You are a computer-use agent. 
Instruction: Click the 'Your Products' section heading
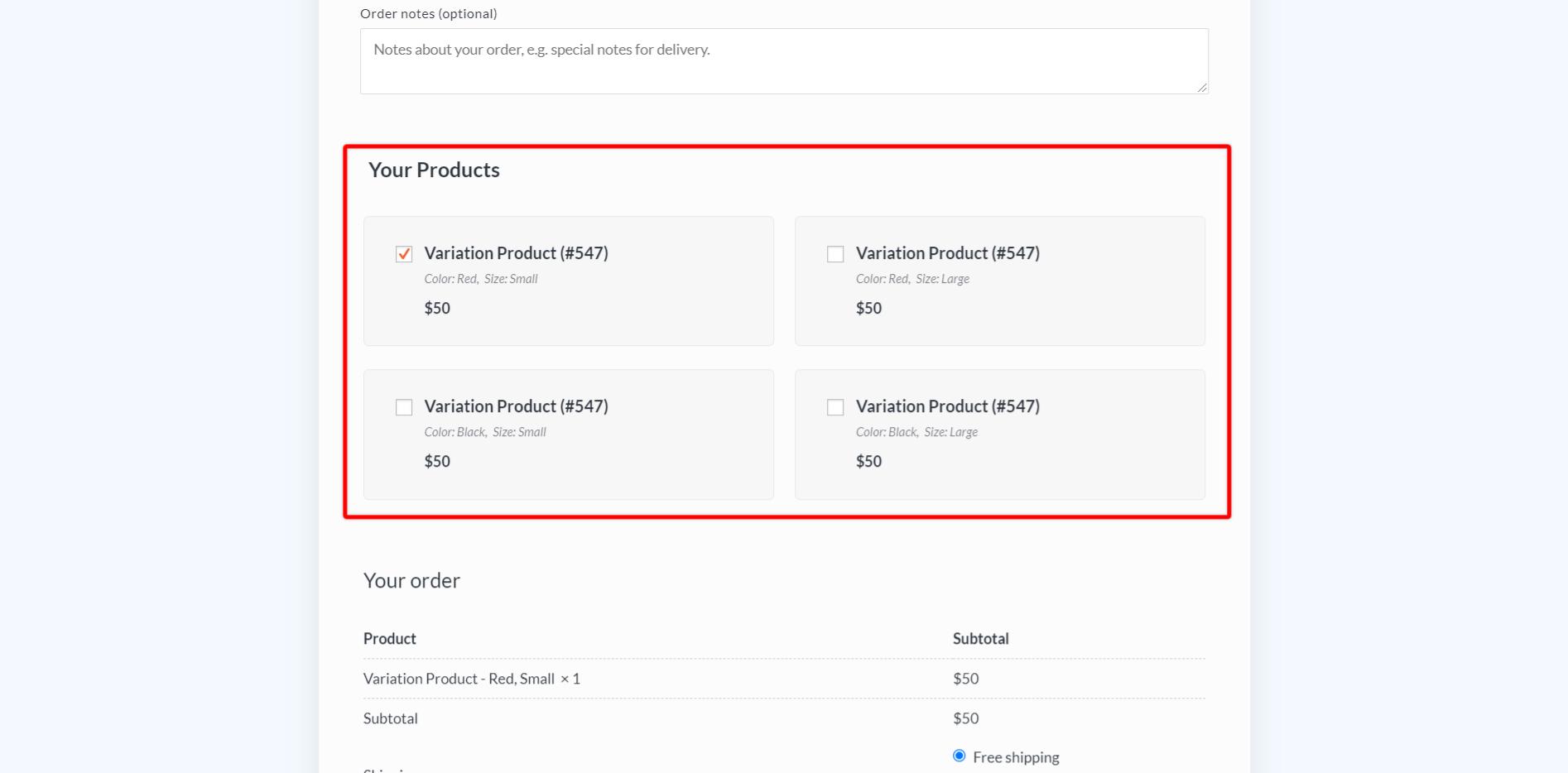click(434, 170)
